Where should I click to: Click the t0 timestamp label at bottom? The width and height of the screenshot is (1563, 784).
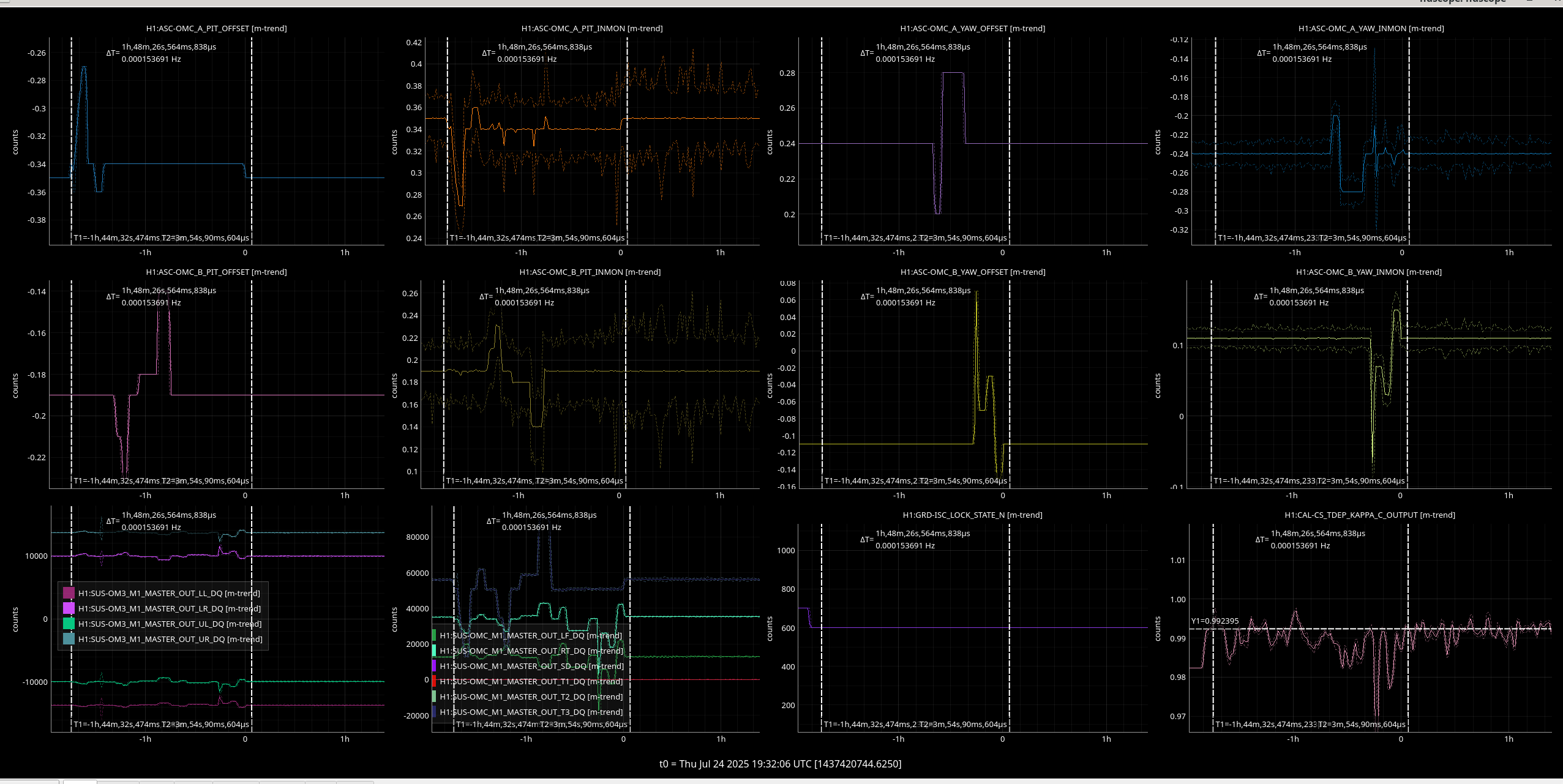[780, 763]
